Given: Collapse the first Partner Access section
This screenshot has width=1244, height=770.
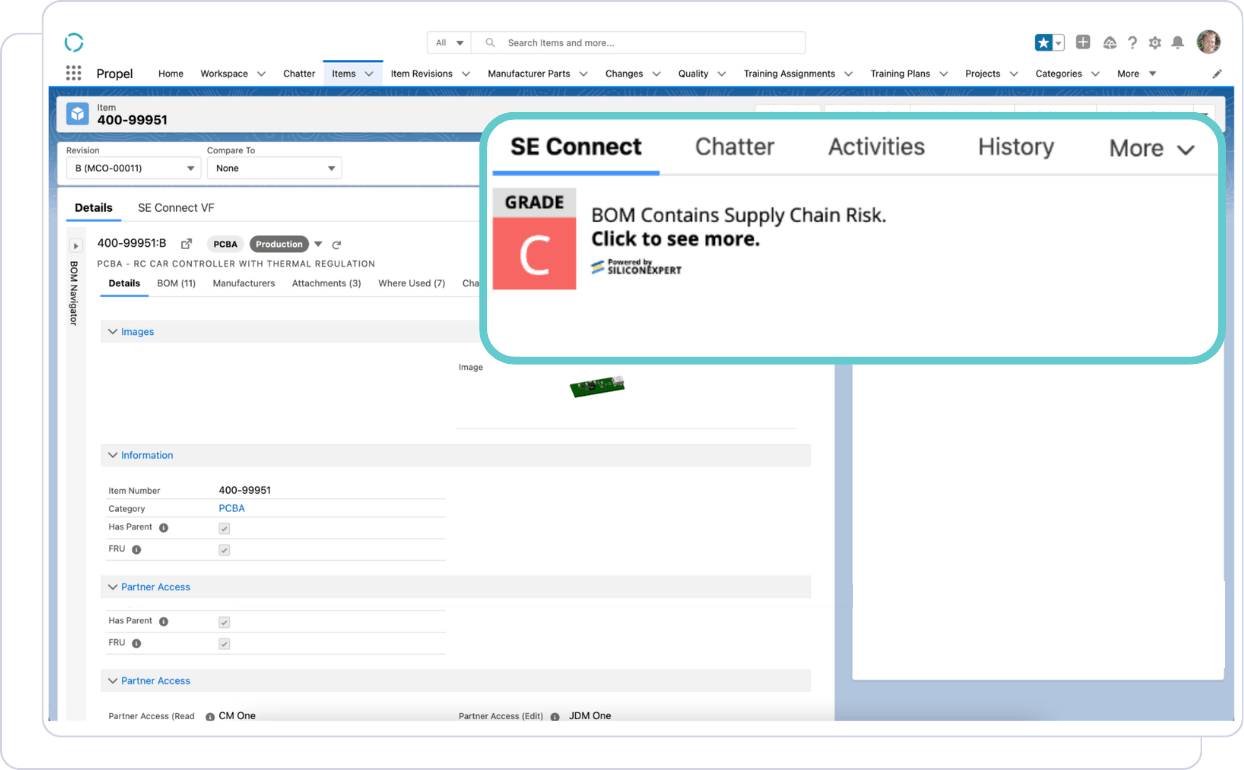Looking at the screenshot, I should 113,587.
